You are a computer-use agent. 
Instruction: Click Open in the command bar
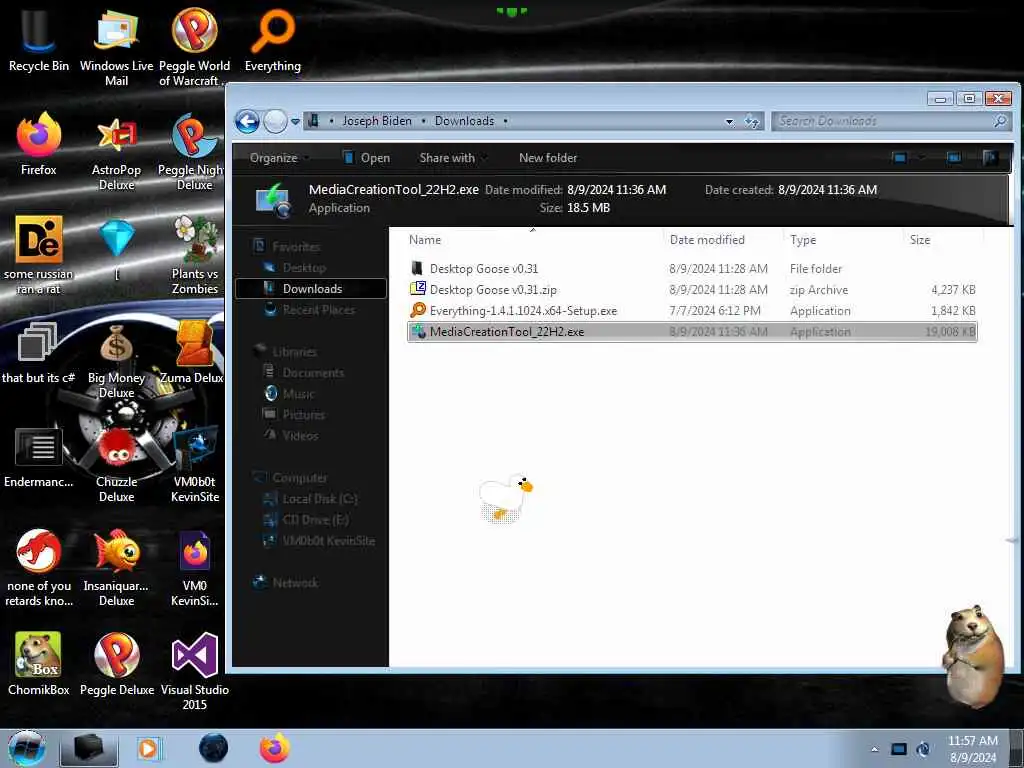pyautogui.click(x=366, y=158)
